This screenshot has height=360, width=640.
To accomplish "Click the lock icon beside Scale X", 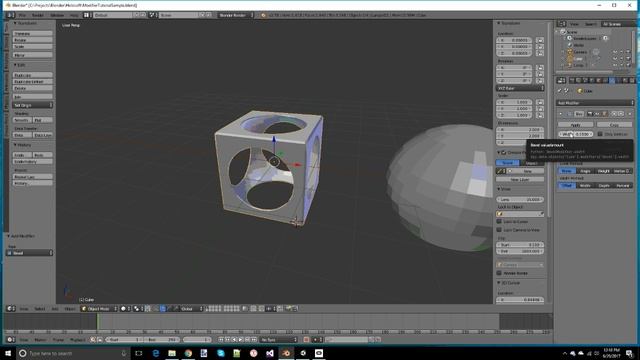I will click(540, 102).
